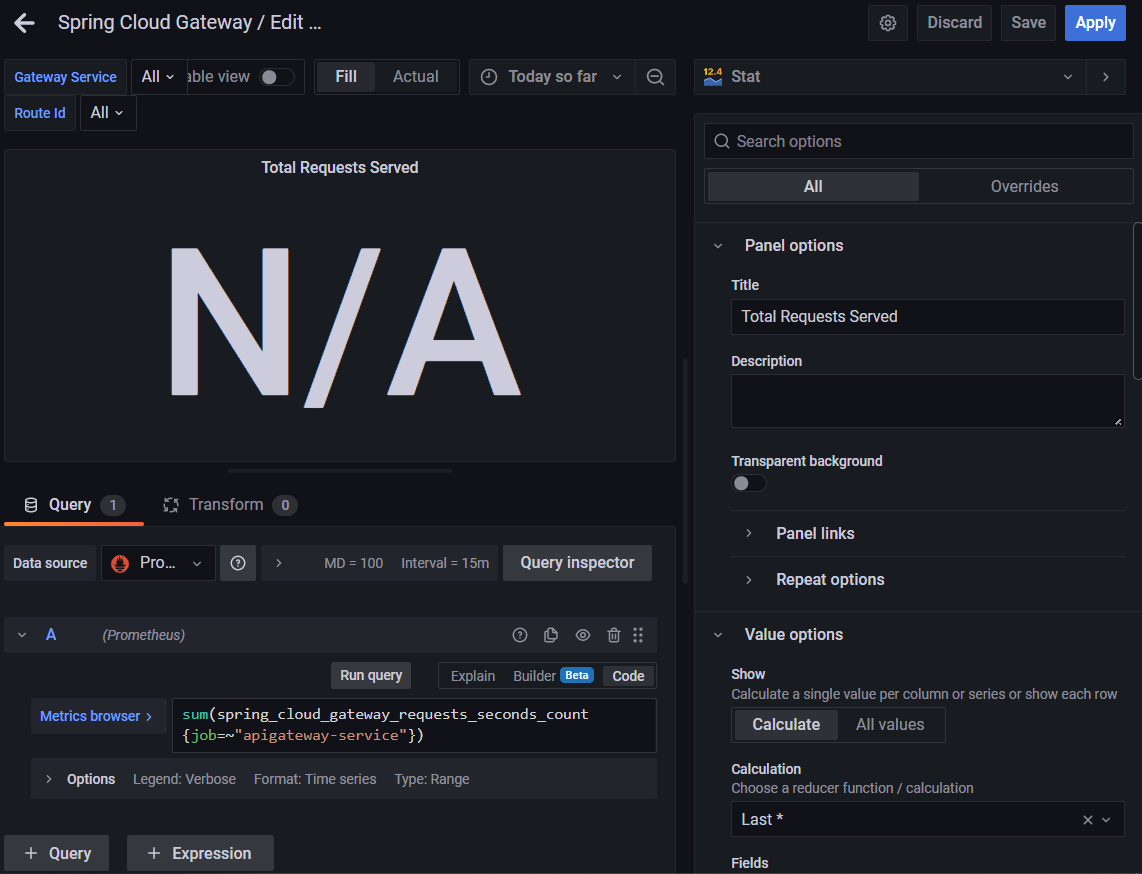This screenshot has height=874, width=1142.
Task: Delete query A with trash icon
Action: [x=614, y=635]
